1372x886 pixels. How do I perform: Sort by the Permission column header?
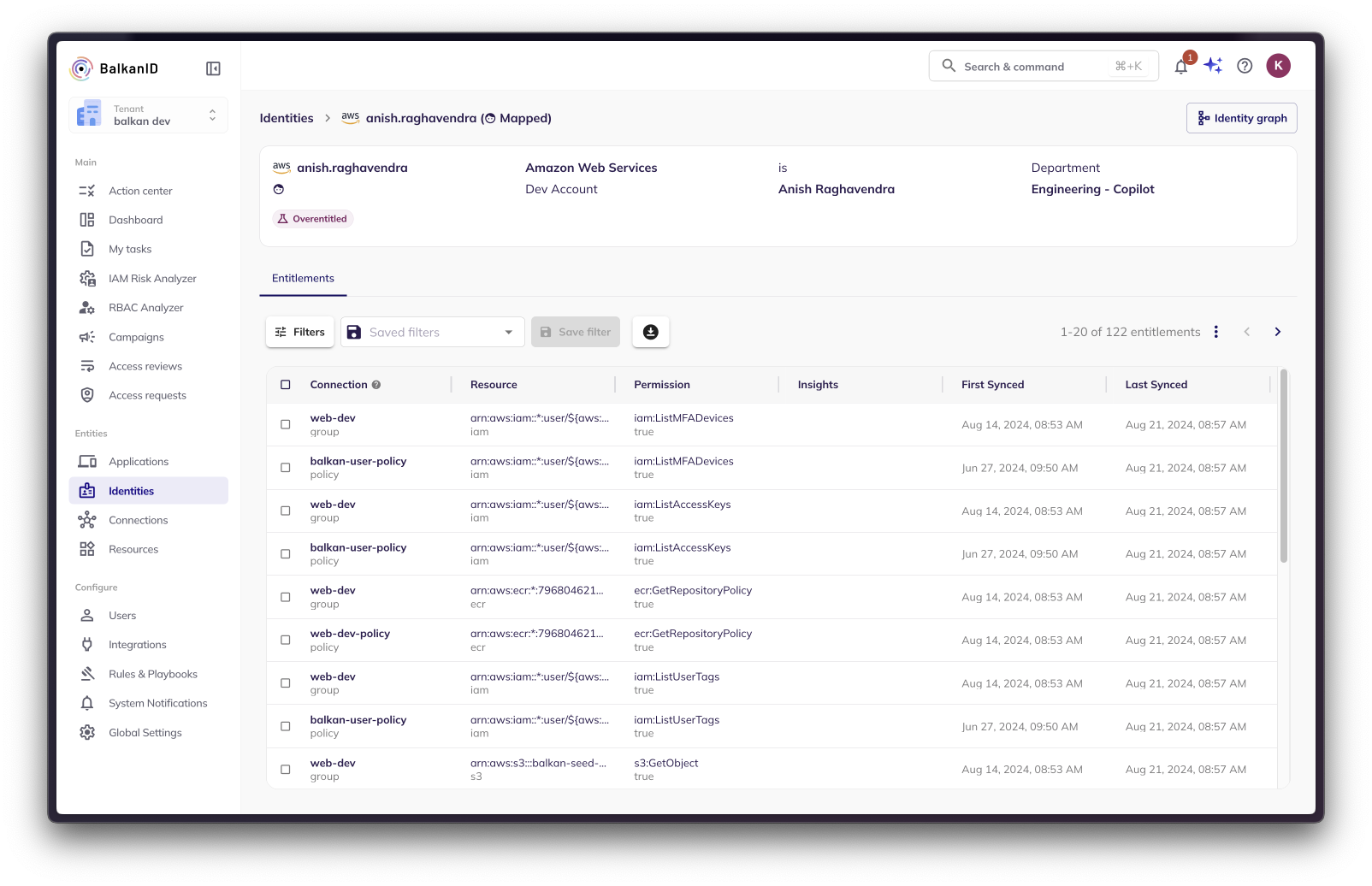pyautogui.click(x=662, y=385)
